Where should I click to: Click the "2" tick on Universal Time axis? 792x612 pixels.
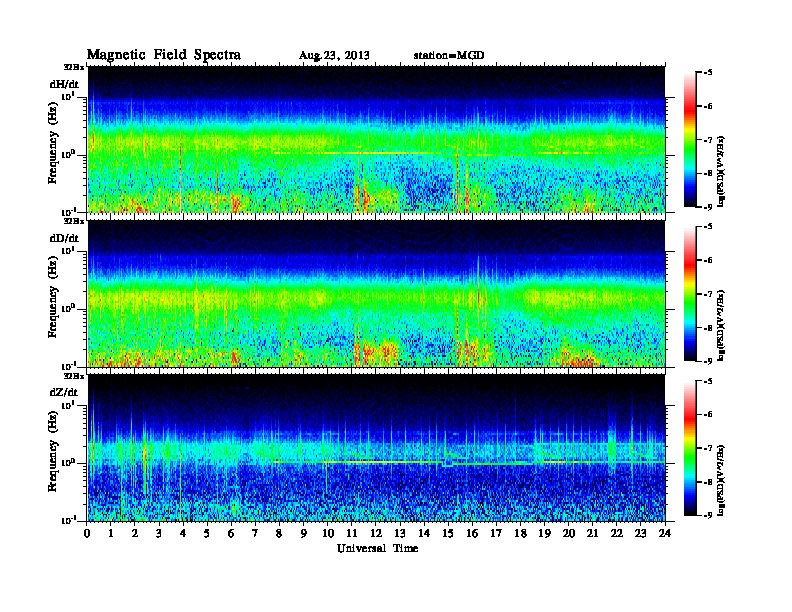135,534
